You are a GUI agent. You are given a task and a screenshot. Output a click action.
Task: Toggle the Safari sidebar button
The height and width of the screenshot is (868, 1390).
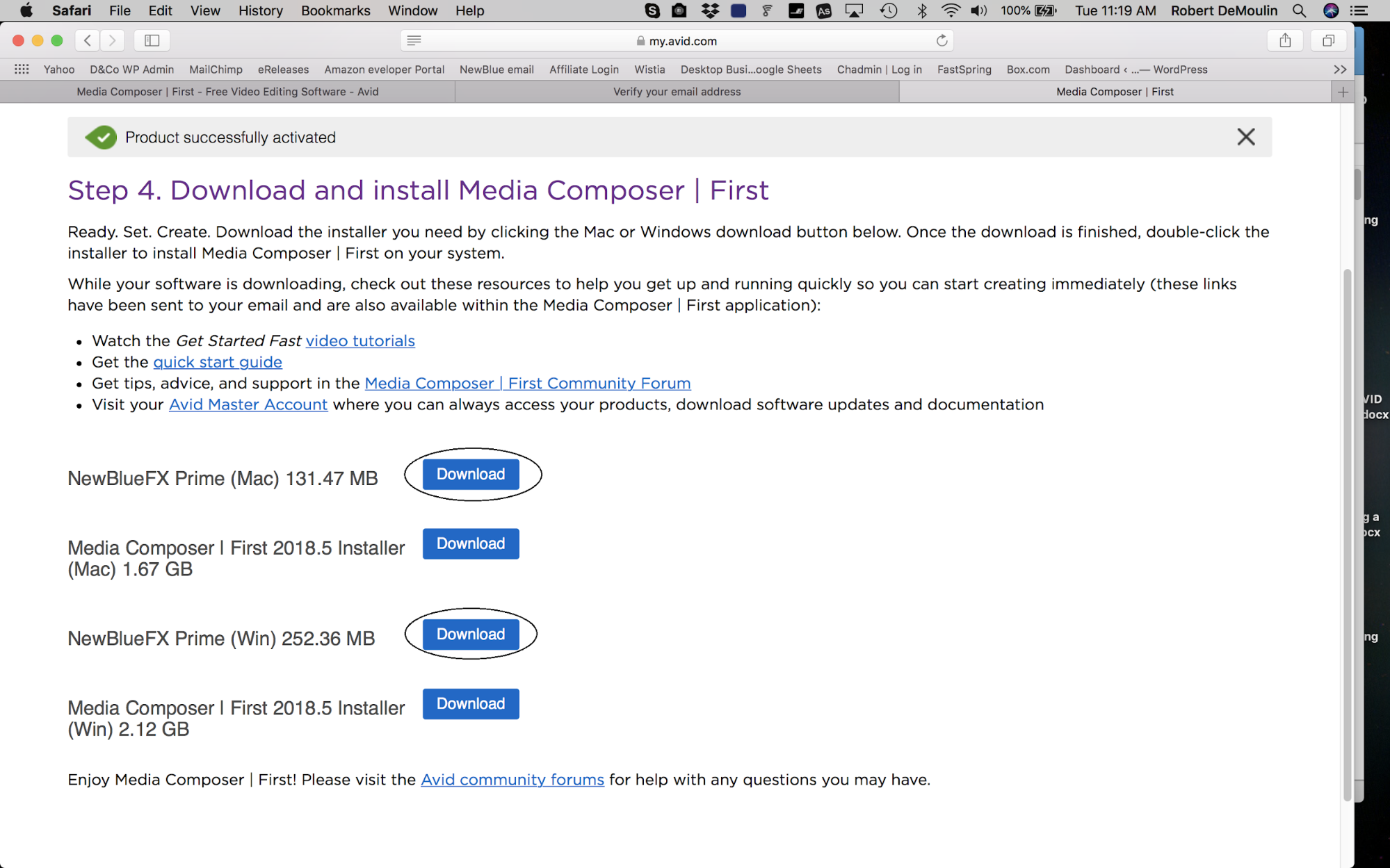(152, 40)
